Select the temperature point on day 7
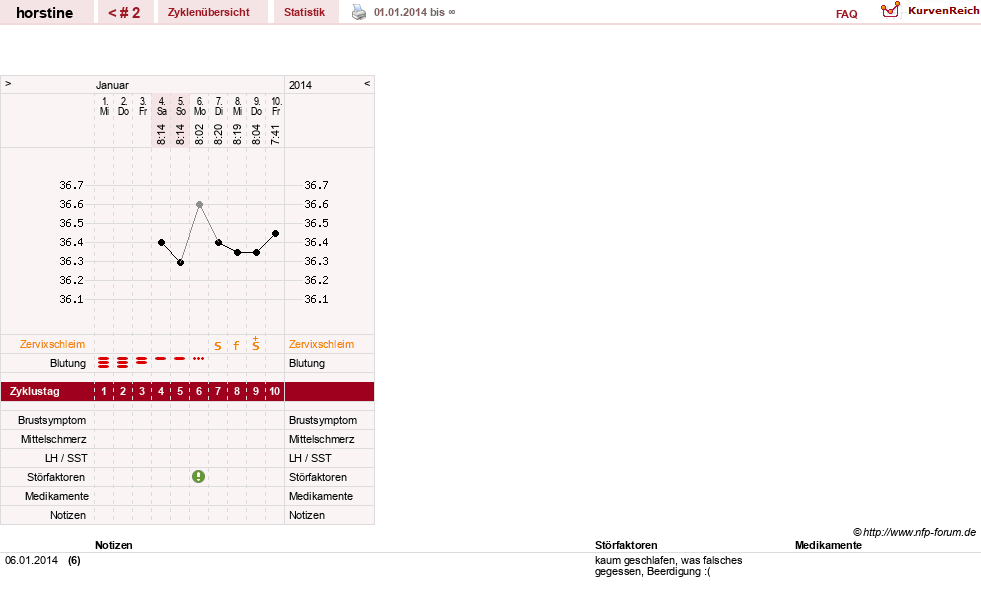 pyautogui.click(x=218, y=243)
